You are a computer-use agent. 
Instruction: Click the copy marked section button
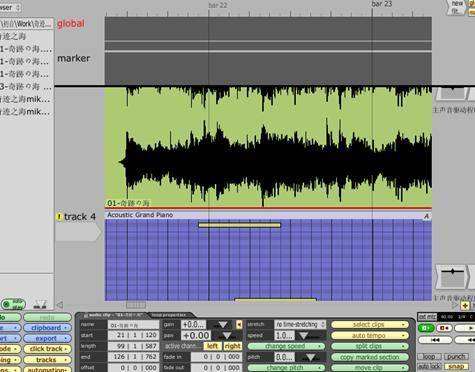370,357
